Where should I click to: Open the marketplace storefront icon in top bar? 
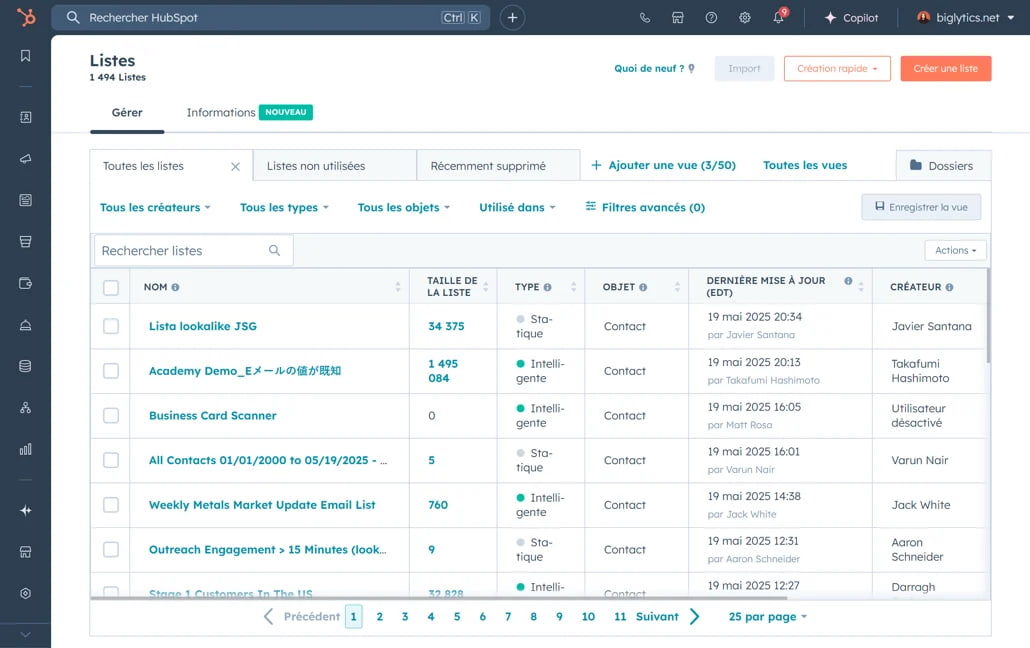click(x=677, y=18)
